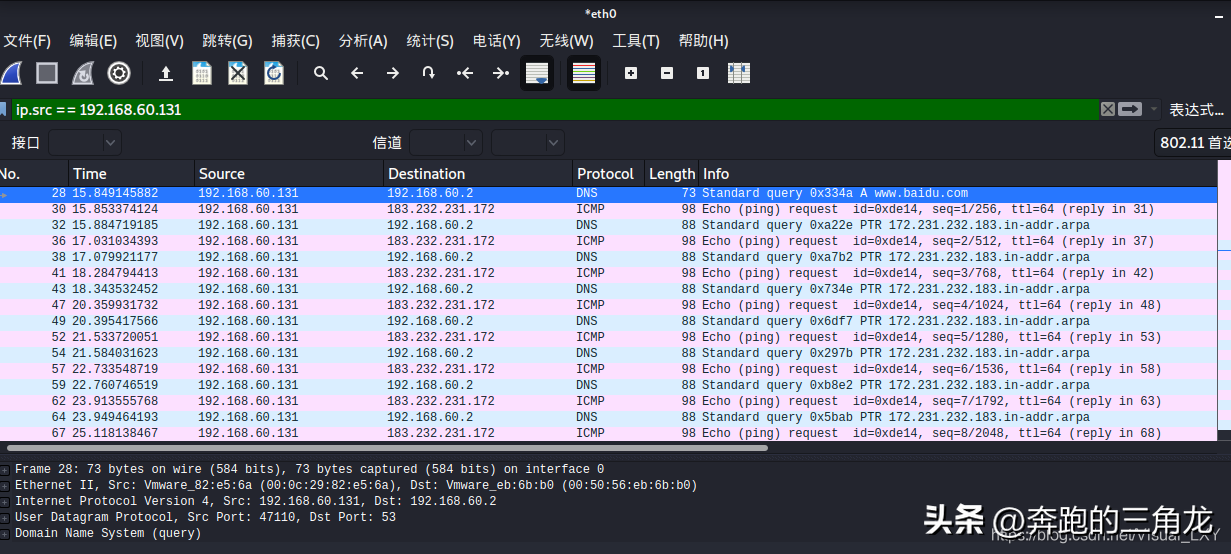Open the 接口 interface dropdown
Image resolution: width=1231 pixels, height=554 pixels.
[85, 143]
